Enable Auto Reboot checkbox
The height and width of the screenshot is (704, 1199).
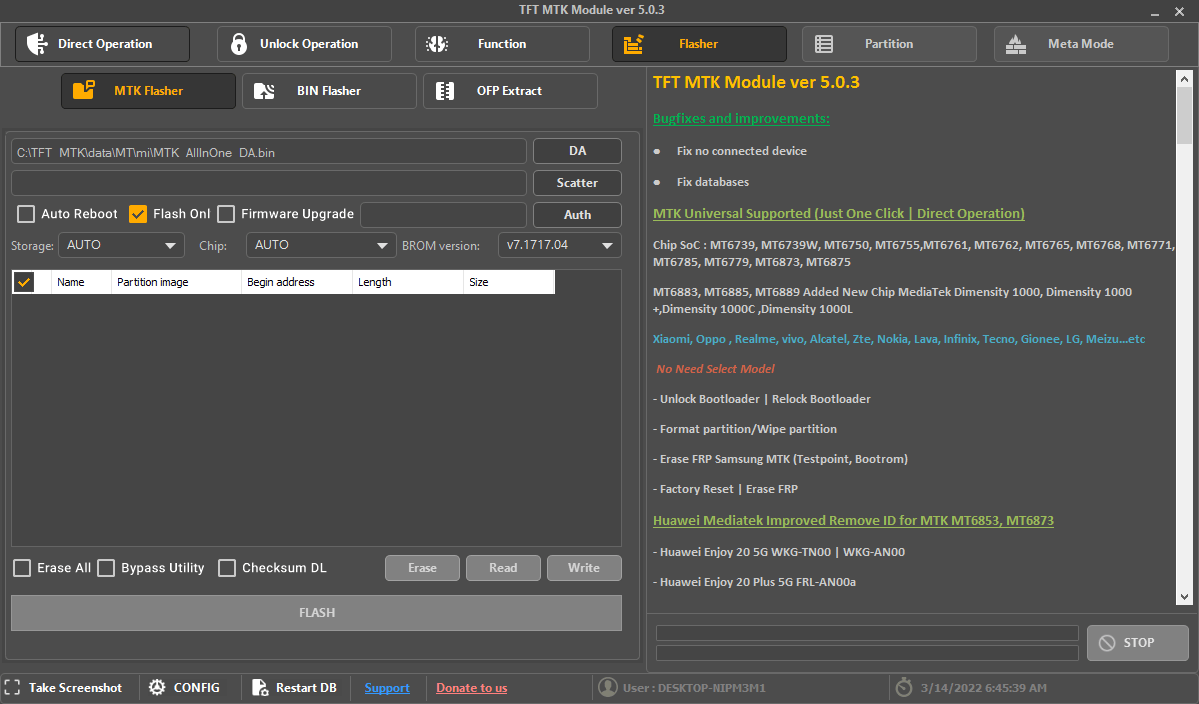coord(25,214)
